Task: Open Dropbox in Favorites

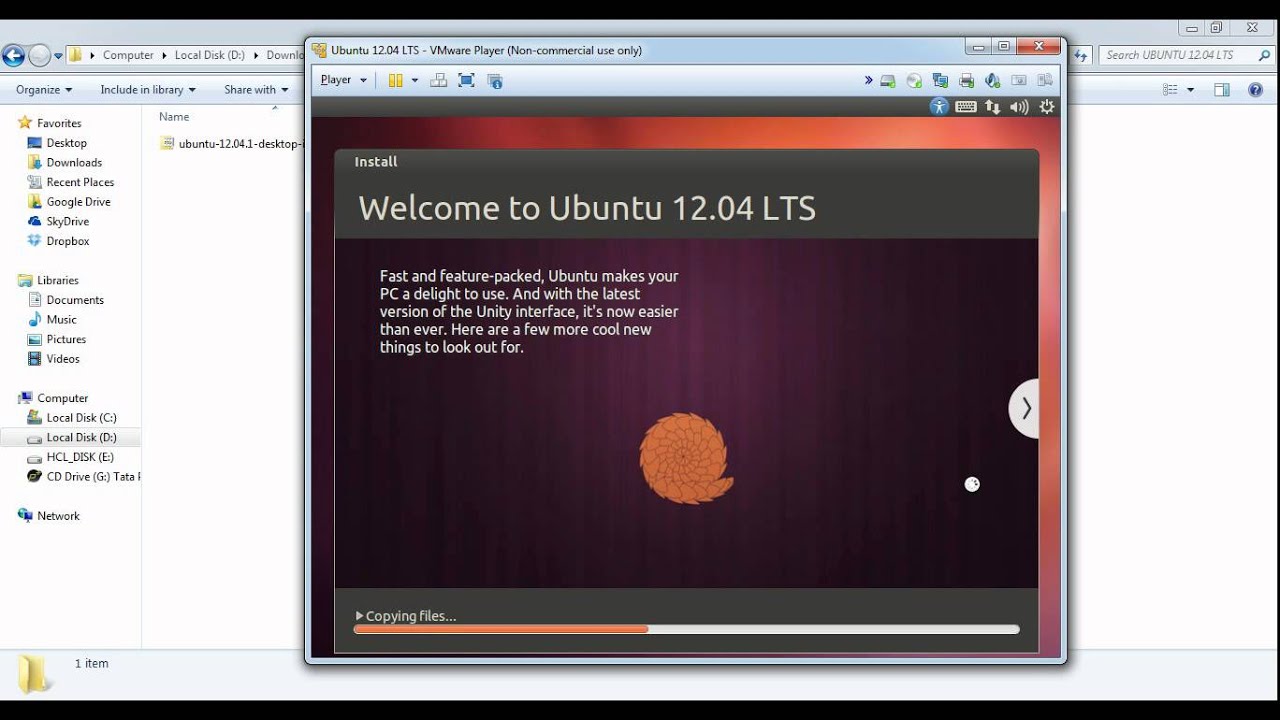Action: click(68, 241)
